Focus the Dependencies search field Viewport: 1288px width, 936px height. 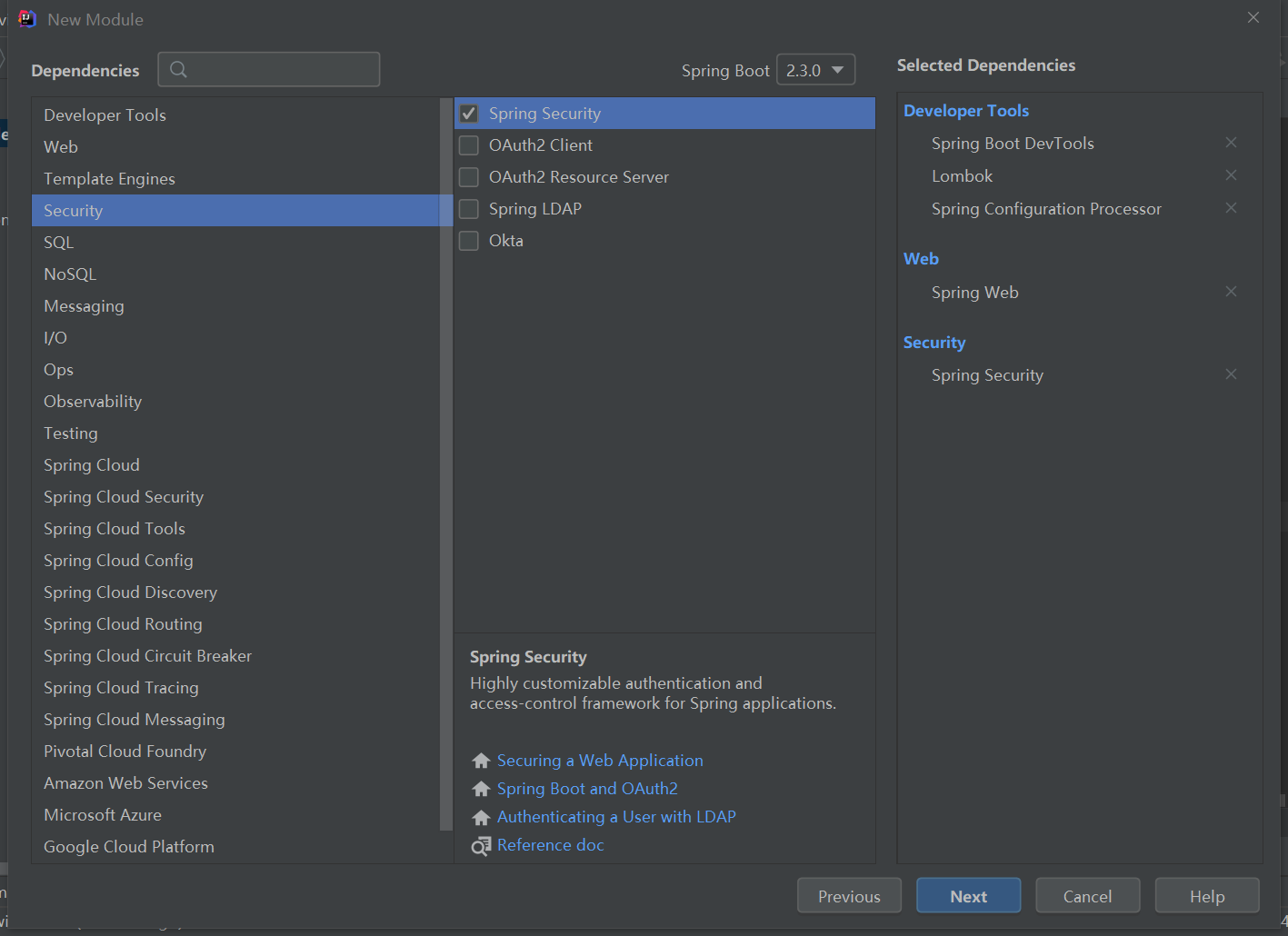[x=269, y=69]
